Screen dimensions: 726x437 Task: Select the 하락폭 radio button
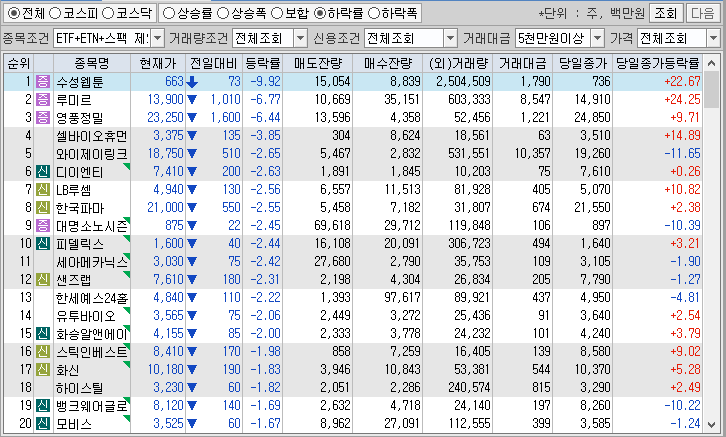tap(373, 13)
